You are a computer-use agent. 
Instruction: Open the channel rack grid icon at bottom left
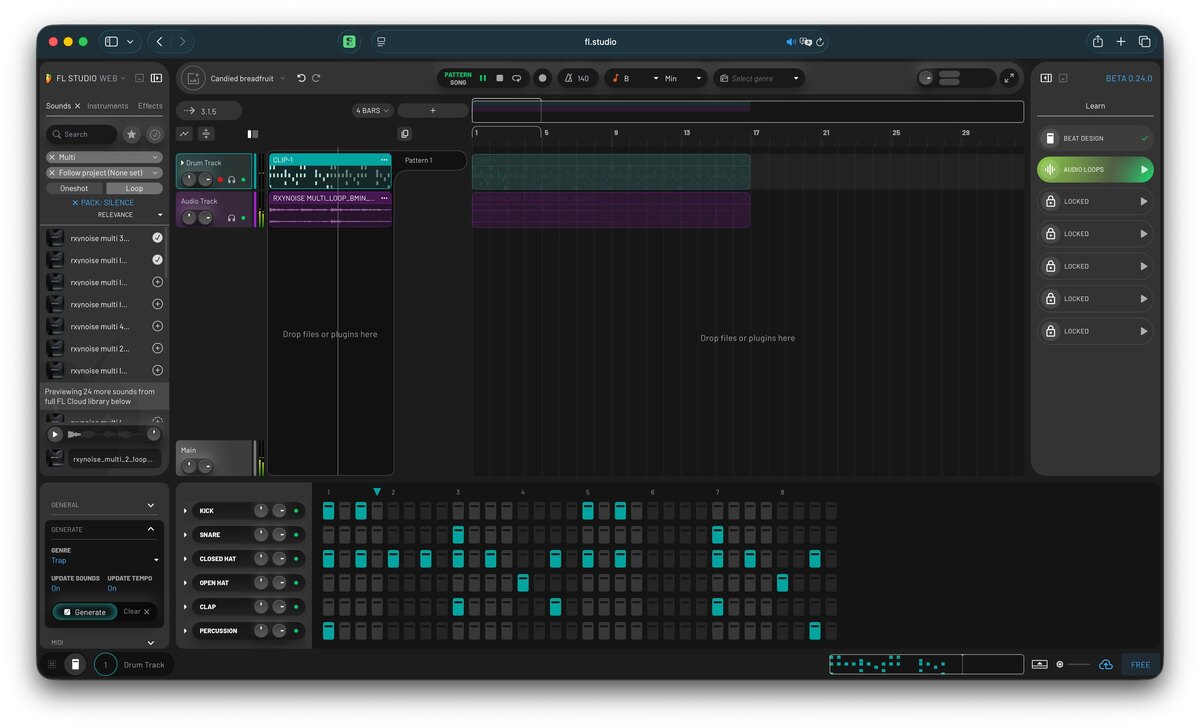(x=52, y=664)
